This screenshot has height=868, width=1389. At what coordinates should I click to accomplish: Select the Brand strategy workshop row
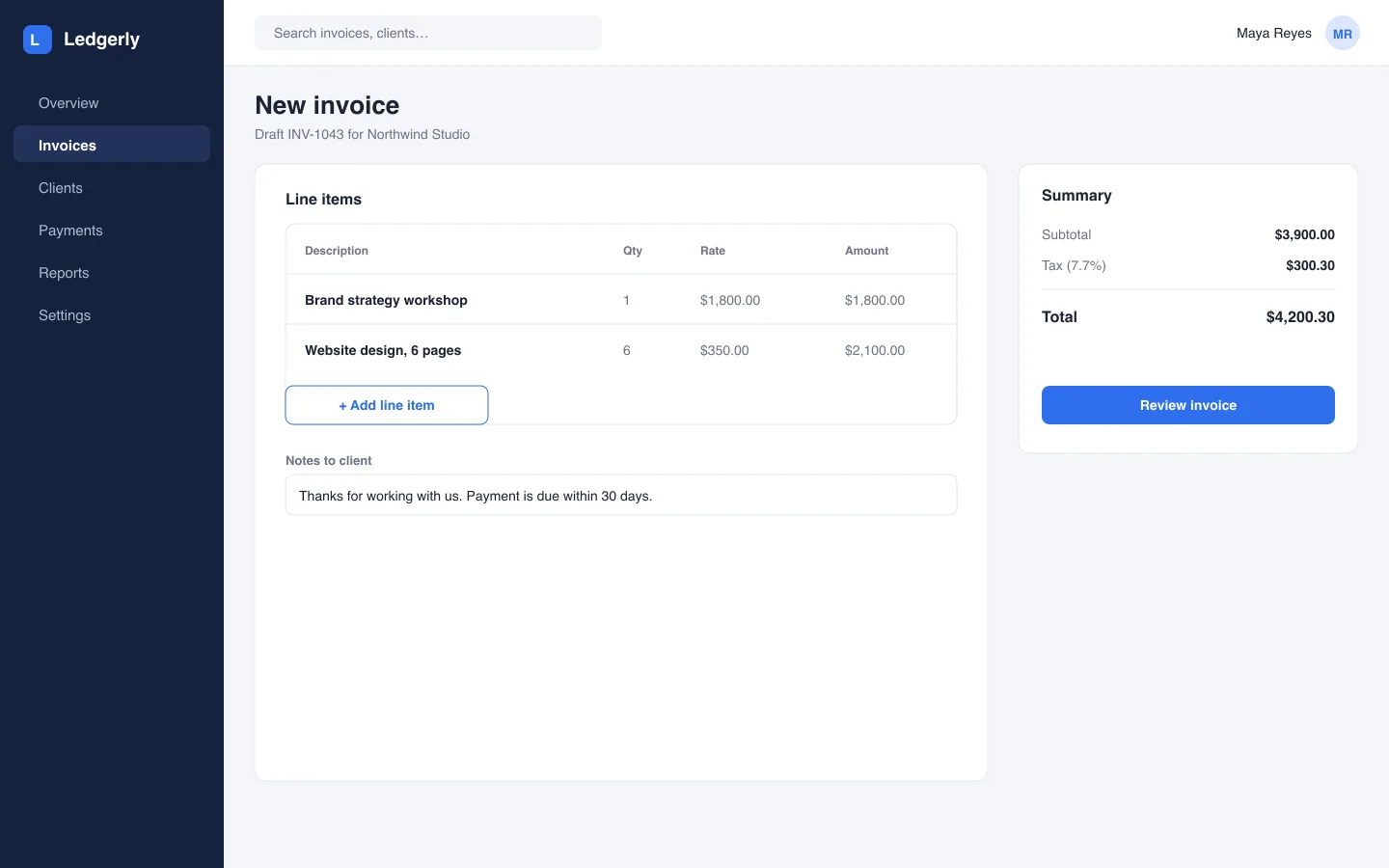[x=621, y=300]
